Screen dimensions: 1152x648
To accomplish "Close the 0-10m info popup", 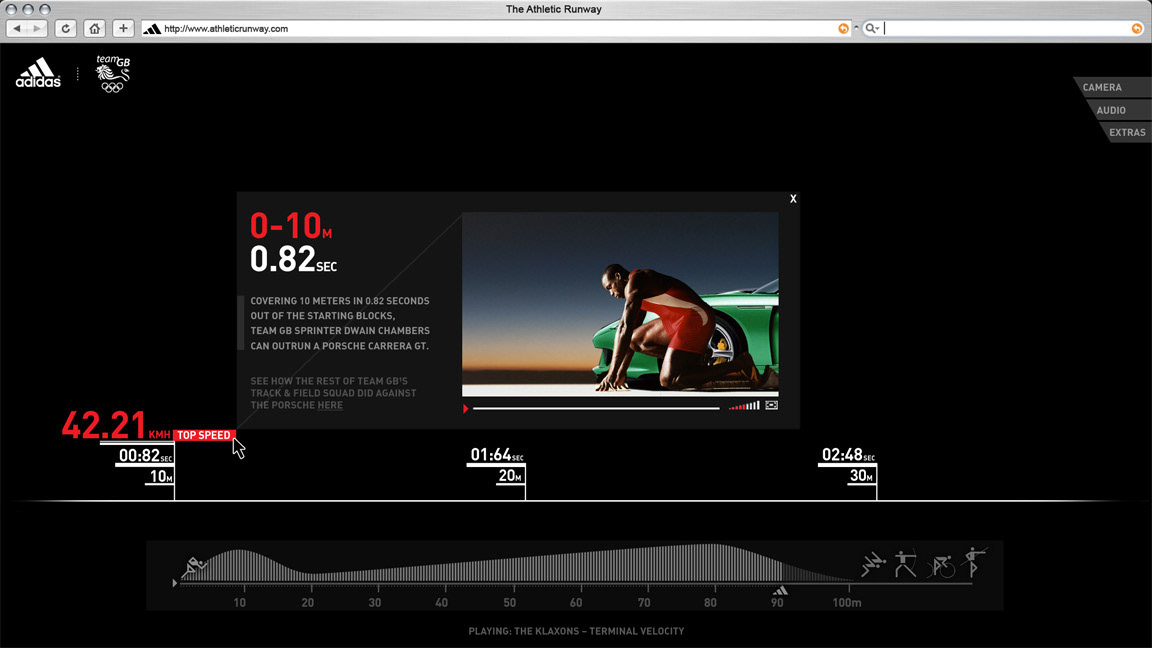I will tap(793, 199).
